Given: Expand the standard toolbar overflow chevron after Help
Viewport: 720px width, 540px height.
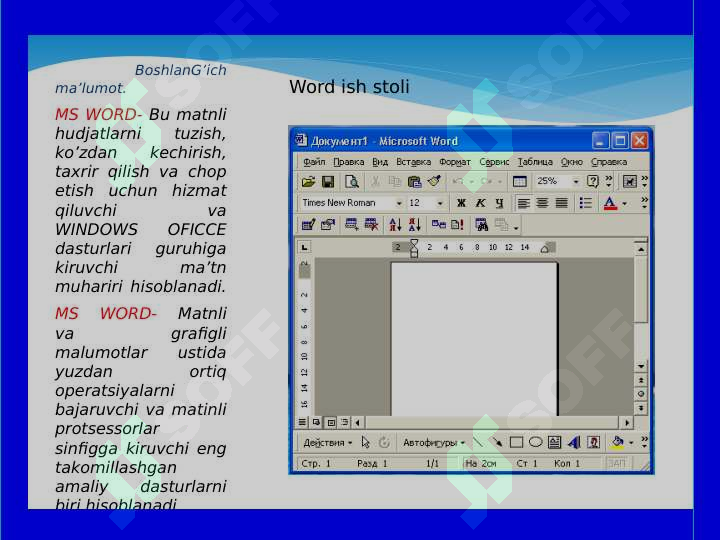Looking at the screenshot, I should click(x=609, y=181).
